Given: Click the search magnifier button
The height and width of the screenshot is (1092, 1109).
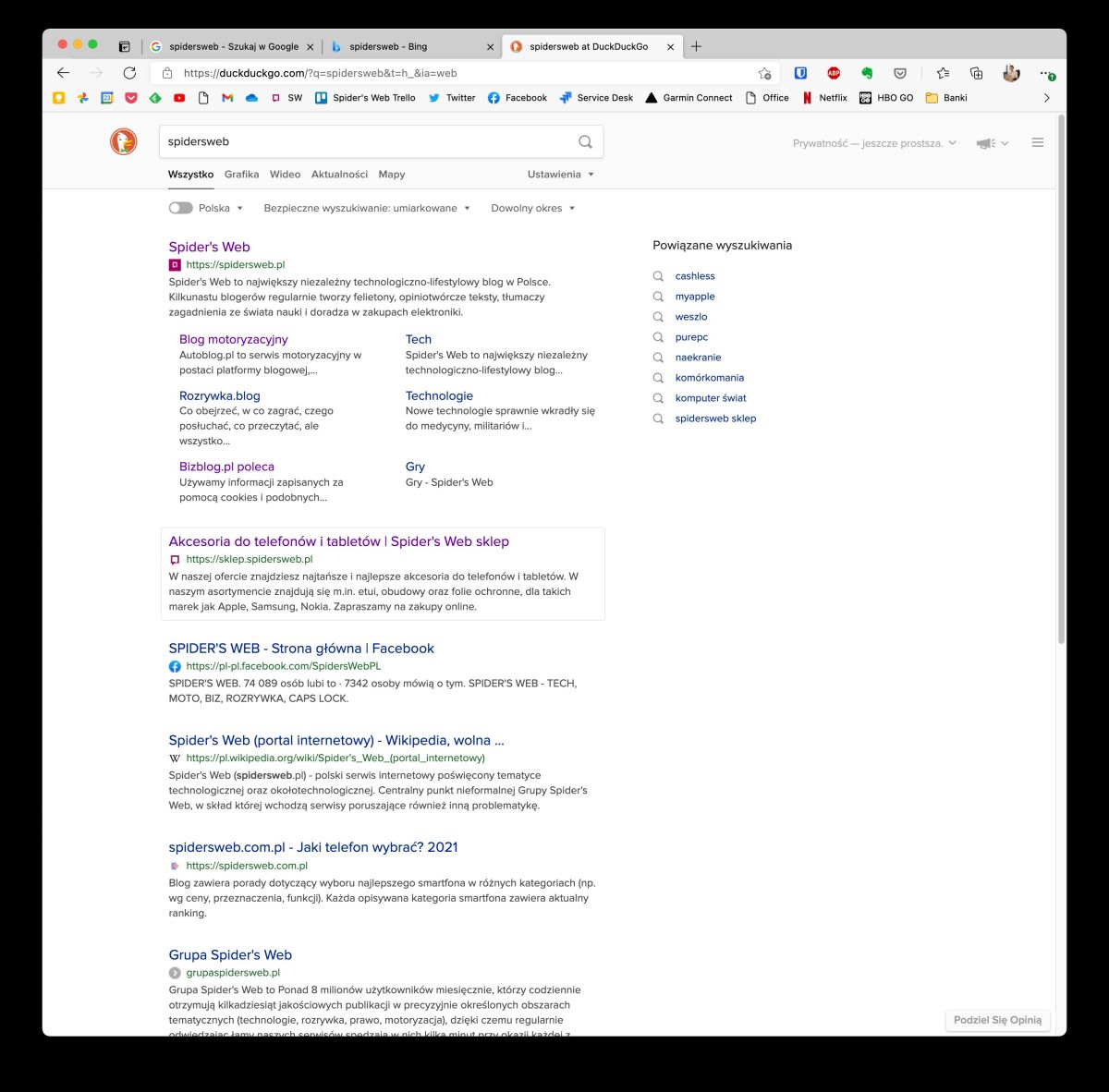Looking at the screenshot, I should 585,141.
